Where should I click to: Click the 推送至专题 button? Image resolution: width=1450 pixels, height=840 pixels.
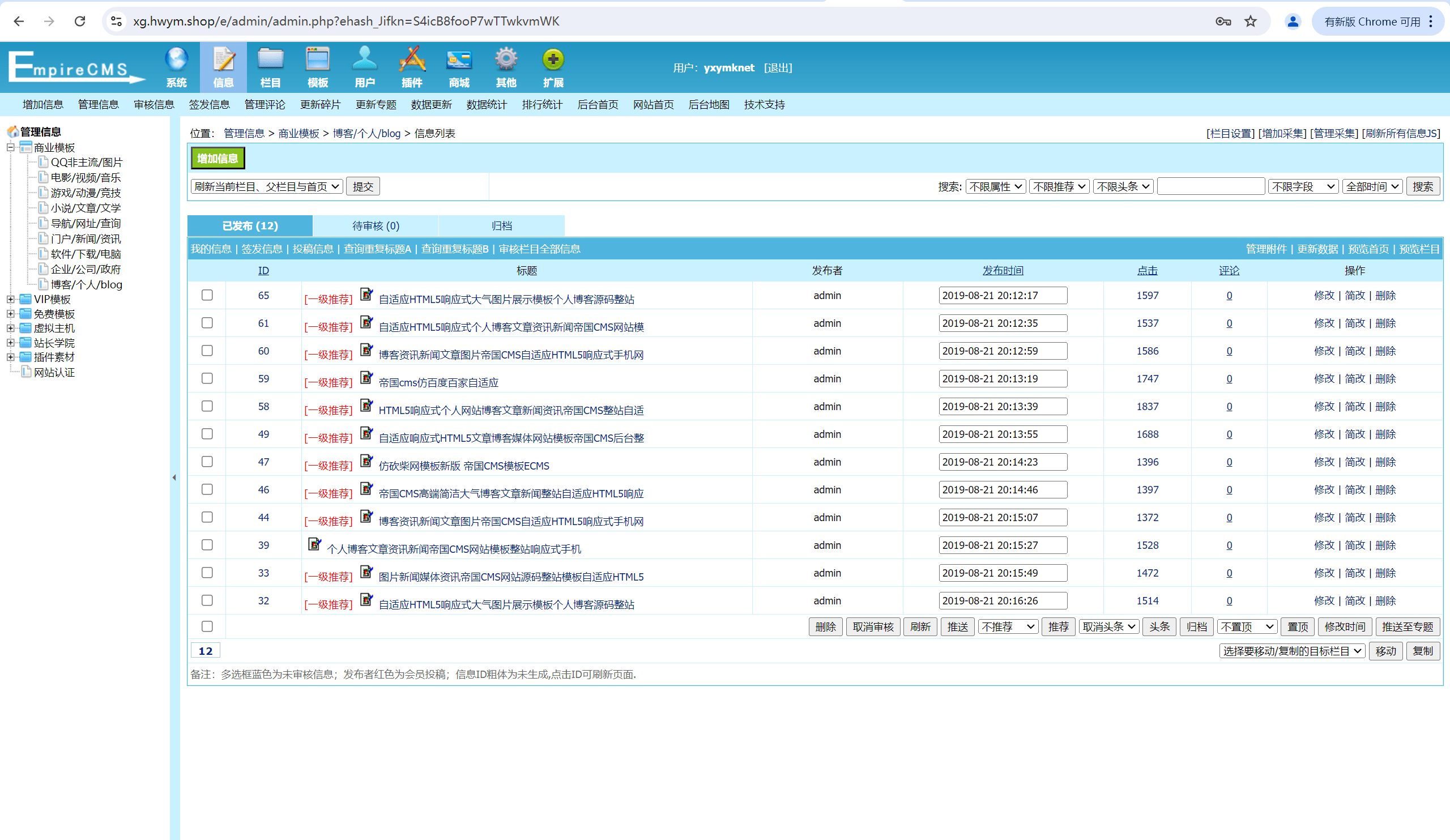1408,626
